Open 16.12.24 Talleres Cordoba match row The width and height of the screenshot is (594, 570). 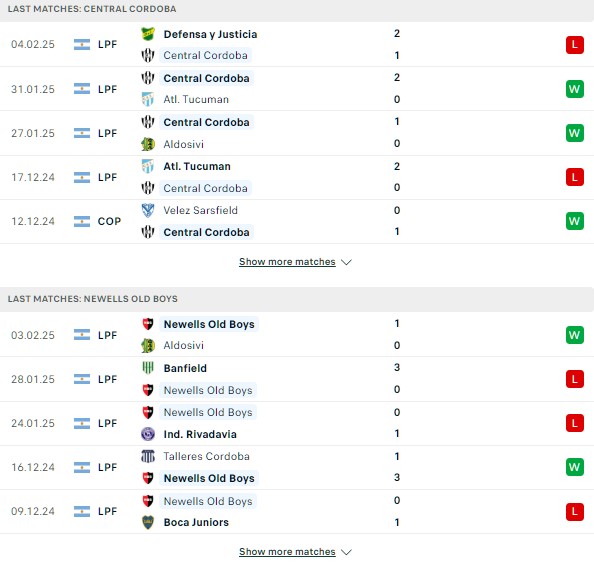pyautogui.click(x=297, y=467)
